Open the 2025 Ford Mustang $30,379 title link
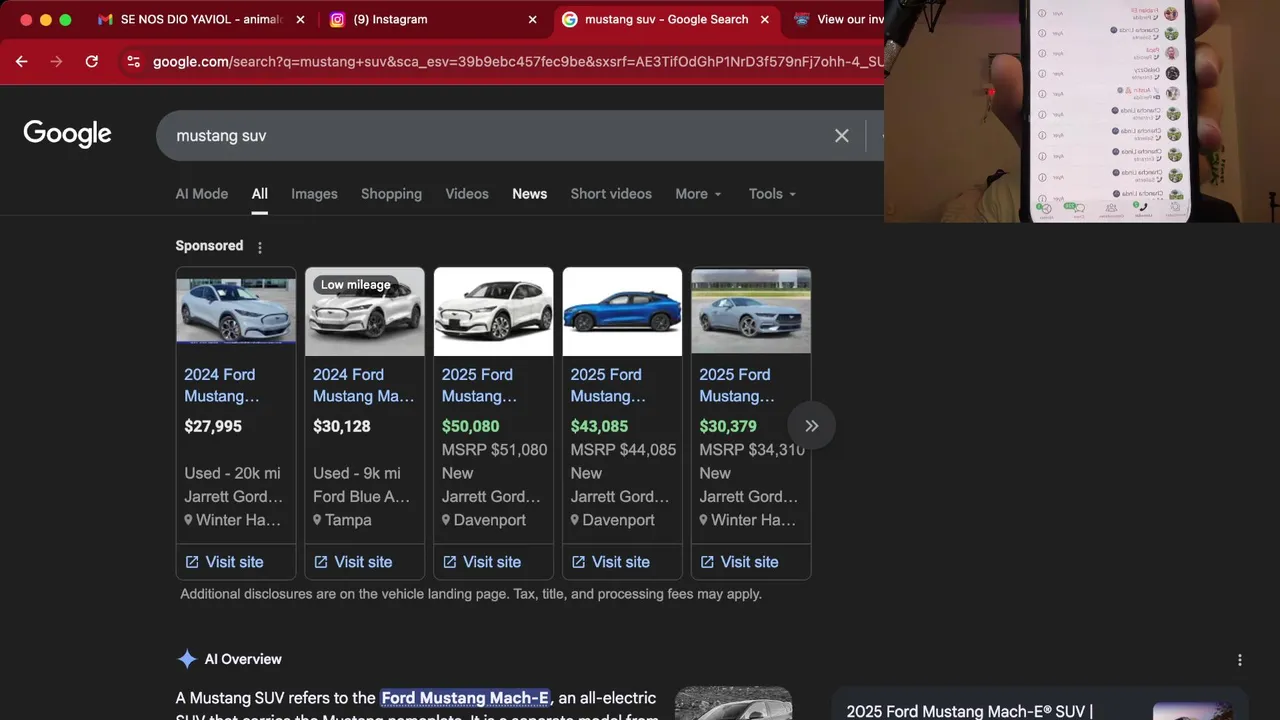The width and height of the screenshot is (1280, 720). click(x=737, y=385)
